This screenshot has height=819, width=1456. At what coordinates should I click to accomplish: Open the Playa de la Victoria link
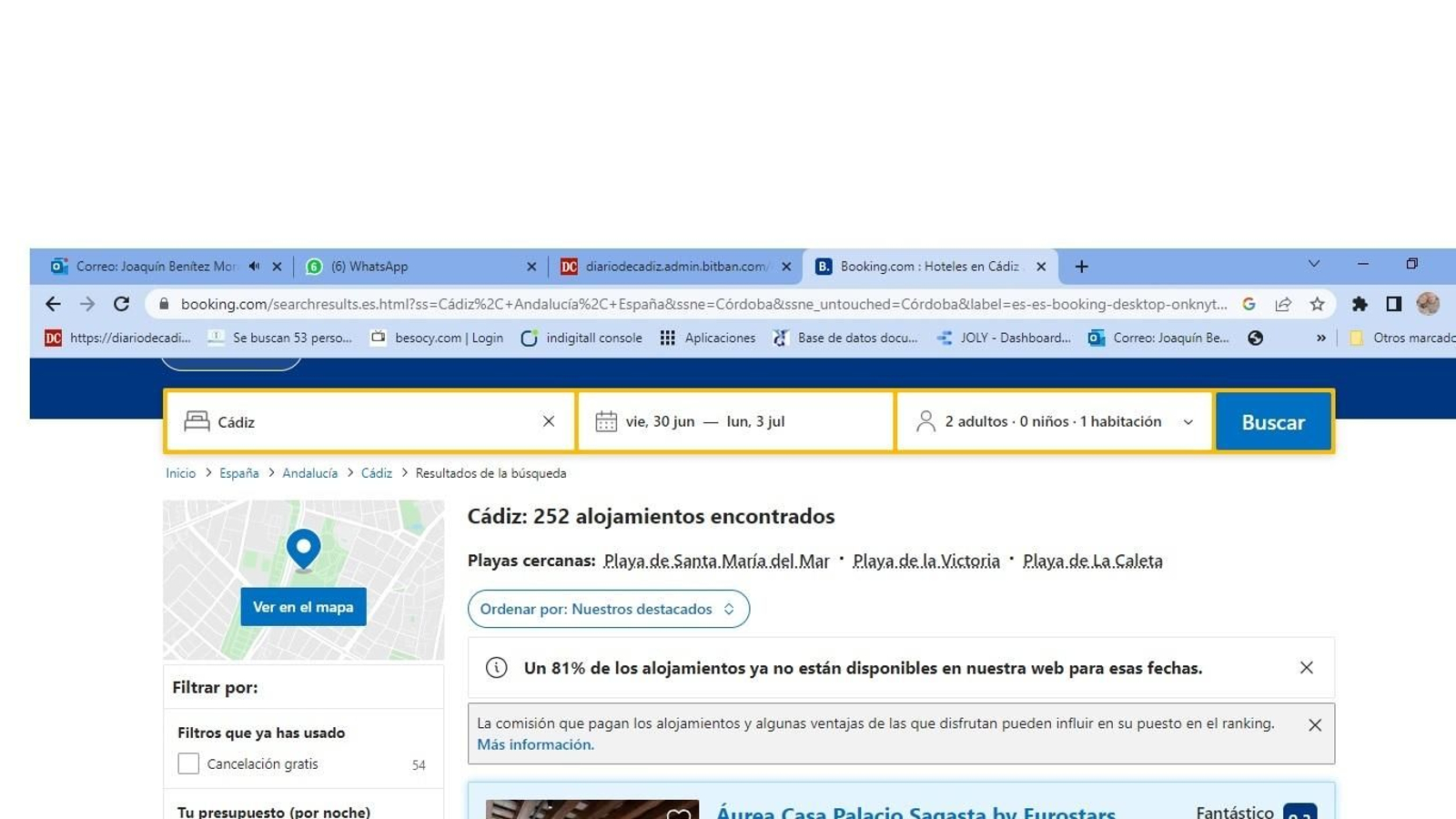925,561
